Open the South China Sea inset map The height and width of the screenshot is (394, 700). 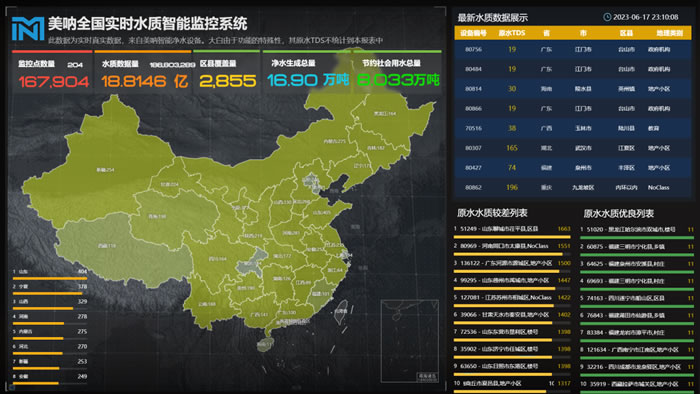(x=410, y=340)
